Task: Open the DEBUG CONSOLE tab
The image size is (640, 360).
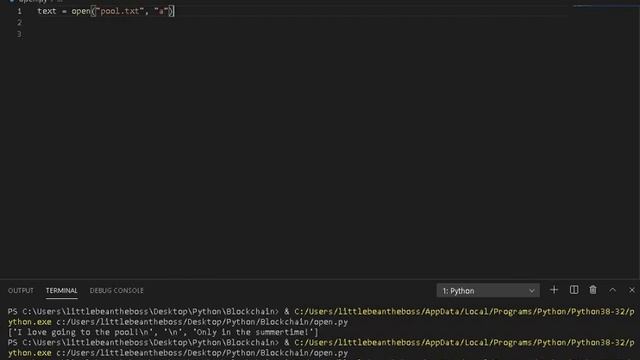Action: pos(117,291)
